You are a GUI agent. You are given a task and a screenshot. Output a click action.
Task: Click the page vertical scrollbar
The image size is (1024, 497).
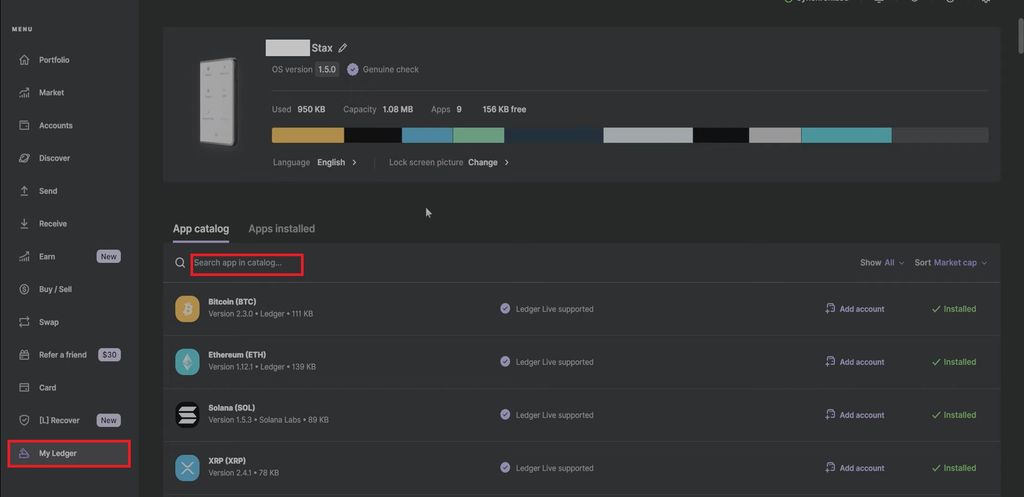(1020, 37)
